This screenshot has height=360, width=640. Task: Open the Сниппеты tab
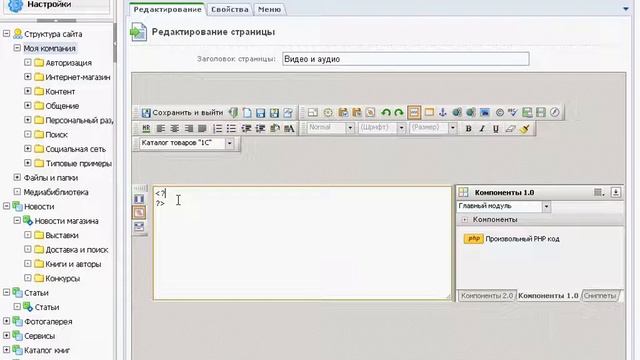600,296
